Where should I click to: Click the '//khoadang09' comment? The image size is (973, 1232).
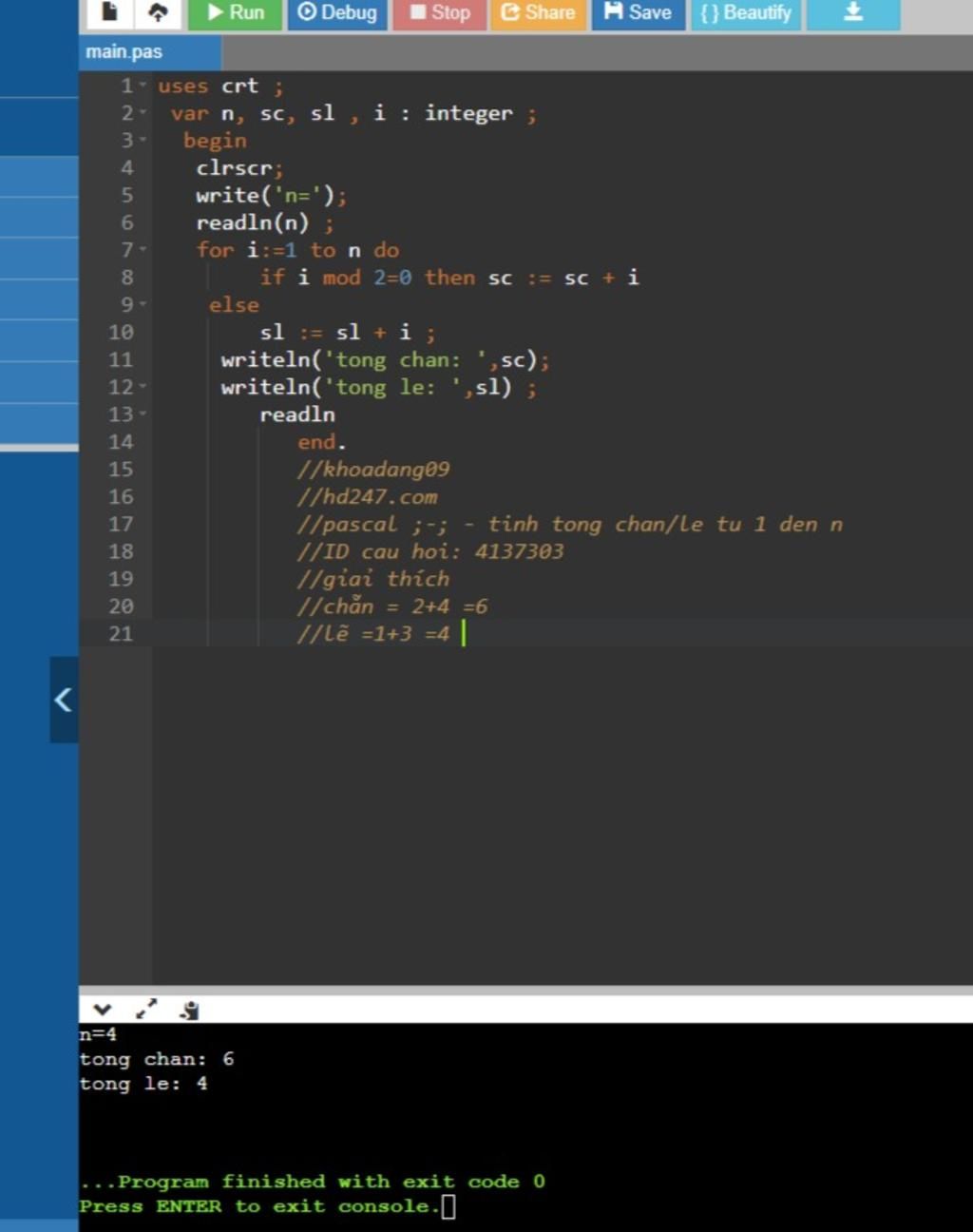[373, 470]
